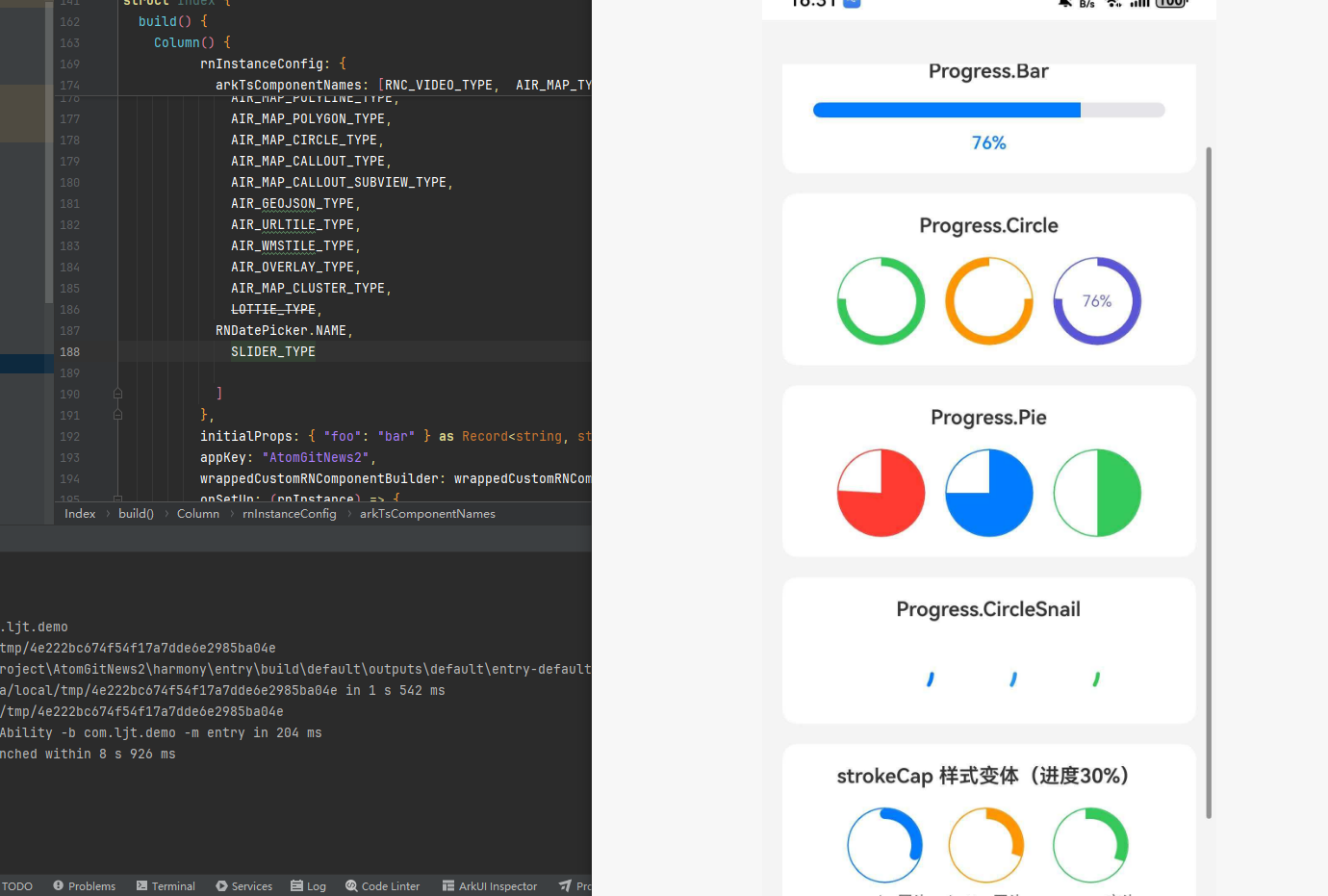The height and width of the screenshot is (896, 1328).
Task: Click the blue Progress.Bar at 76%
Action: (988, 110)
